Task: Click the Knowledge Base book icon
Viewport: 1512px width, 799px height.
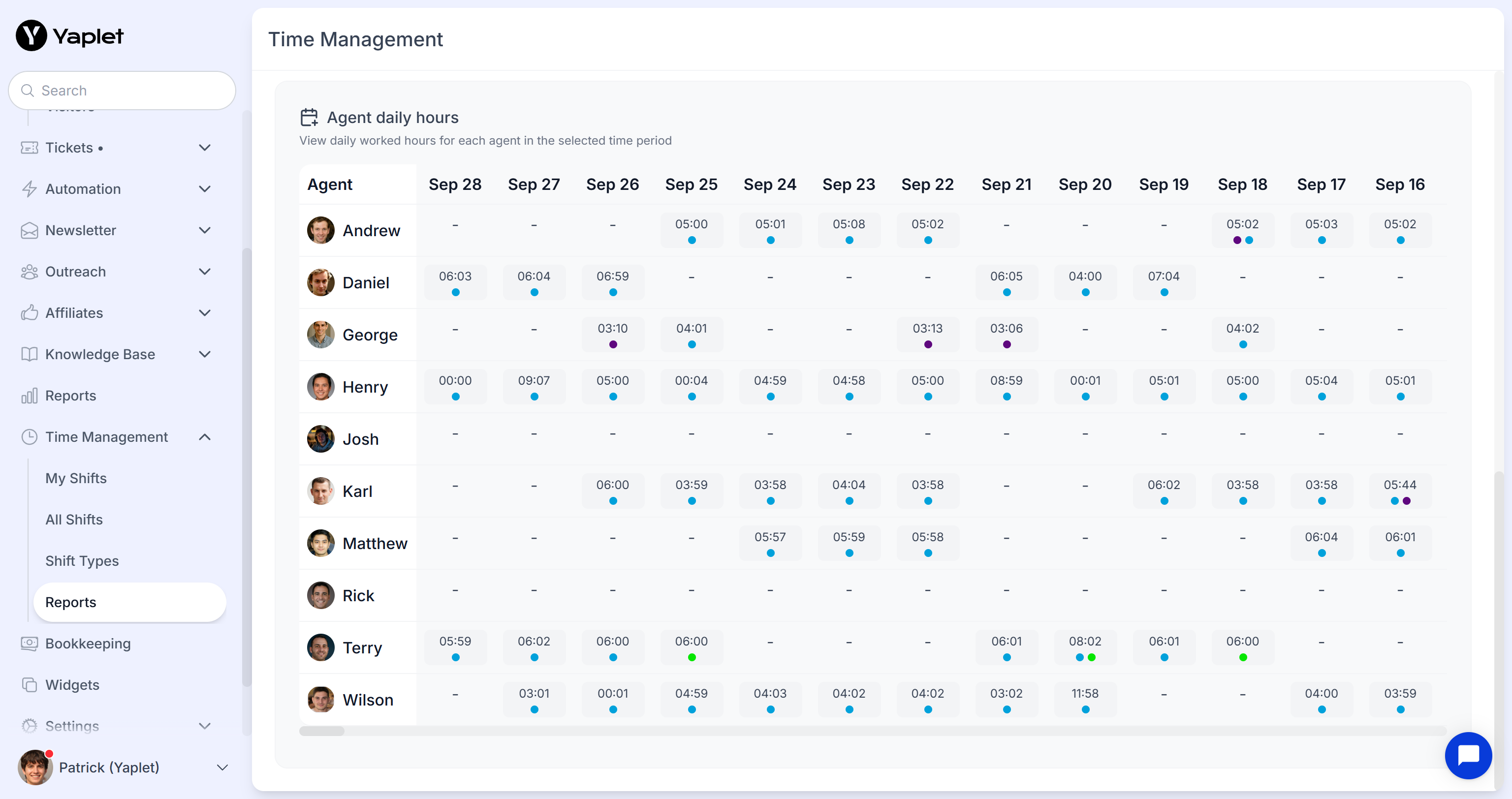Action: click(x=30, y=354)
